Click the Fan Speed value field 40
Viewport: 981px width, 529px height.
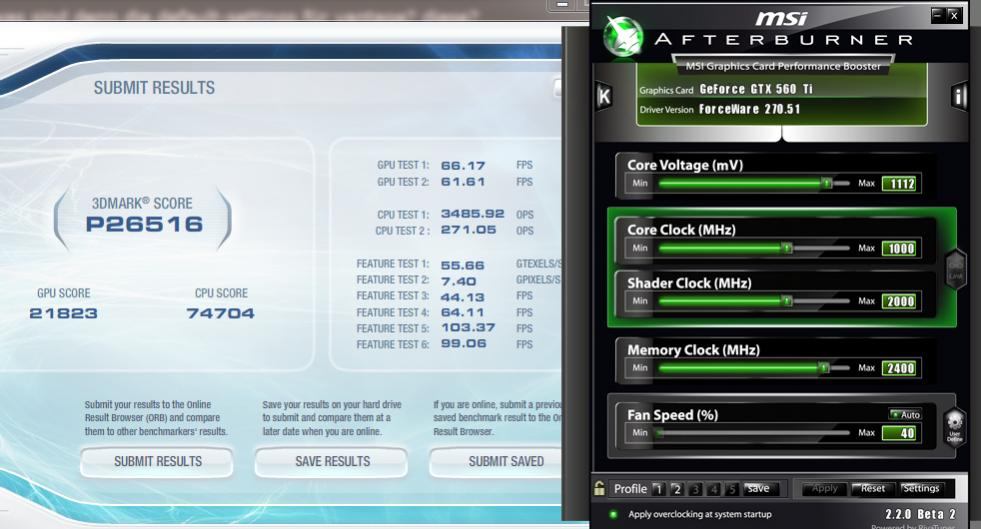tap(900, 433)
